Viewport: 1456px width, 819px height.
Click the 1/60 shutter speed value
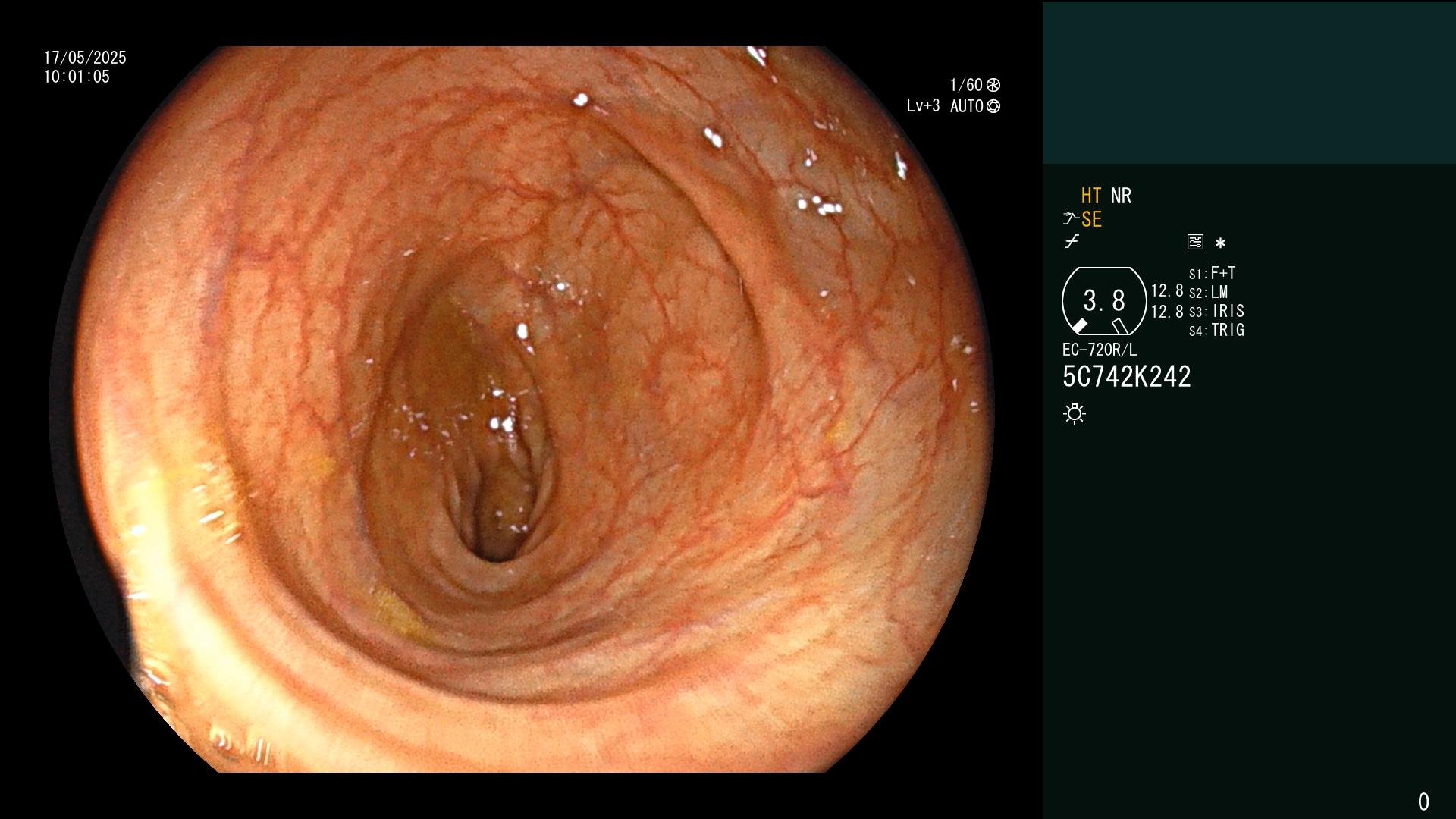966,85
